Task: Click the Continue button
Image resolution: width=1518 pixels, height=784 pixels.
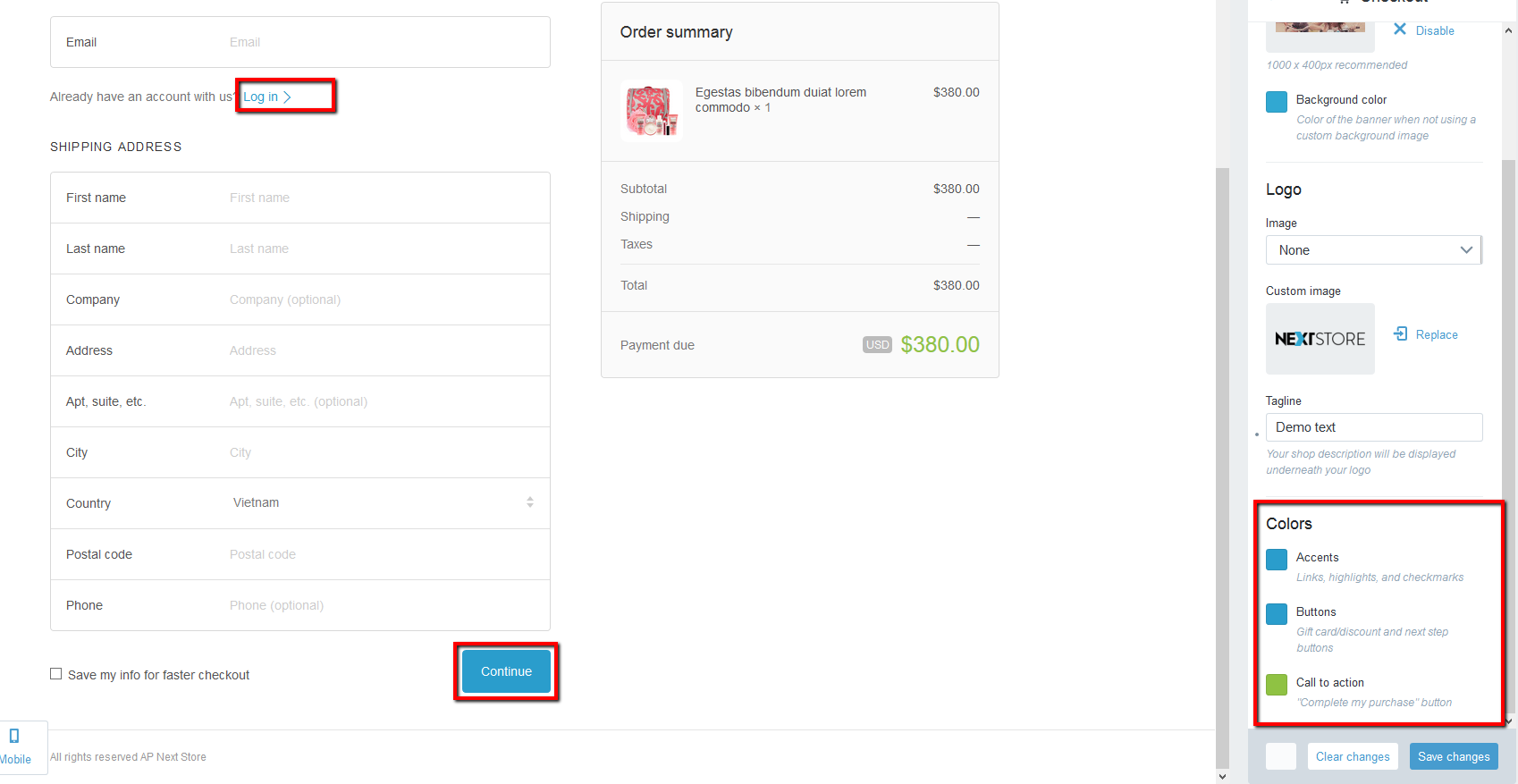Action: [x=506, y=671]
